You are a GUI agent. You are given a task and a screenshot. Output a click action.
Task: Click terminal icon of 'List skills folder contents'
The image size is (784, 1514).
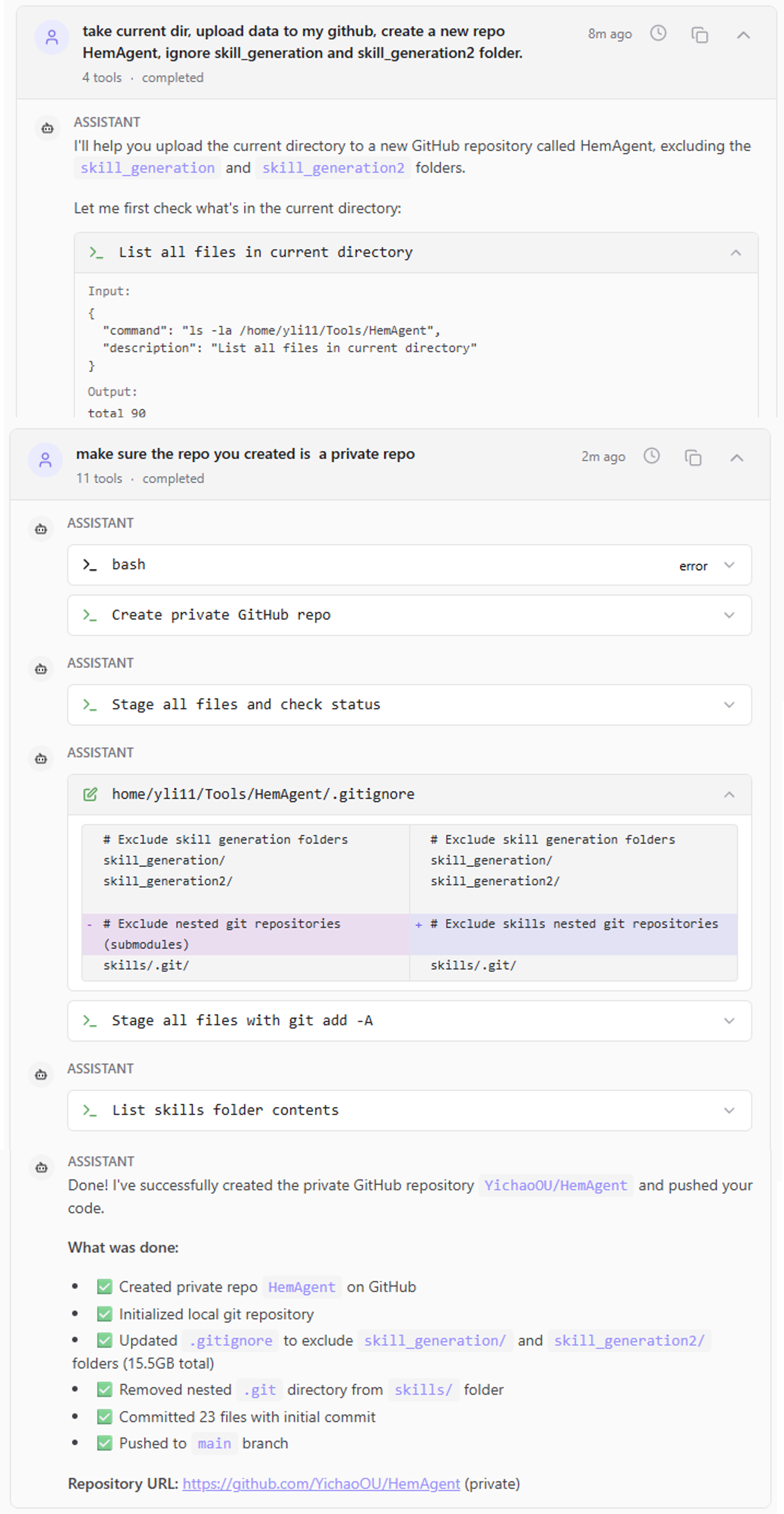click(x=89, y=1110)
